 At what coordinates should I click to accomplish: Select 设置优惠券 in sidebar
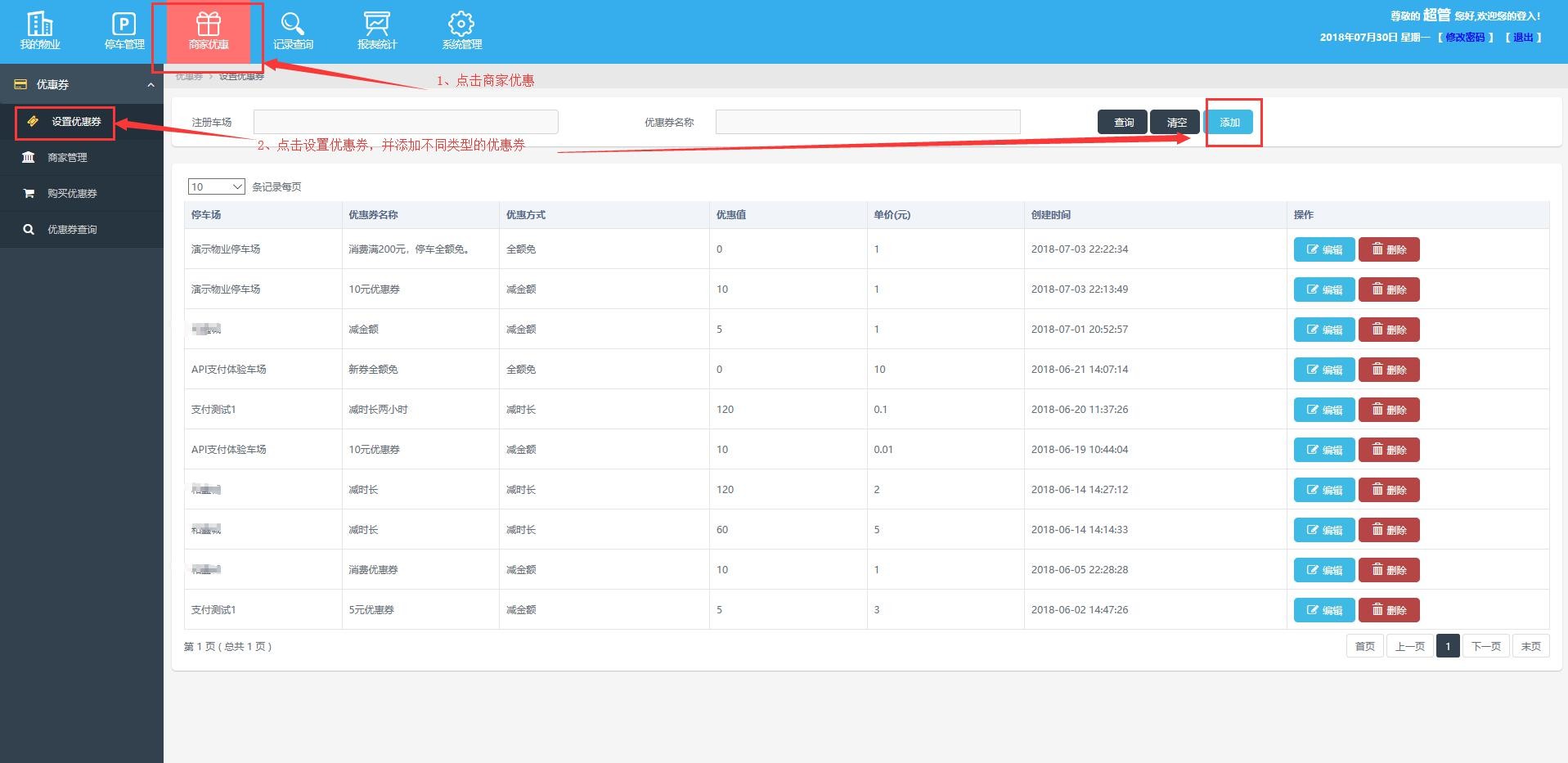tap(76, 122)
